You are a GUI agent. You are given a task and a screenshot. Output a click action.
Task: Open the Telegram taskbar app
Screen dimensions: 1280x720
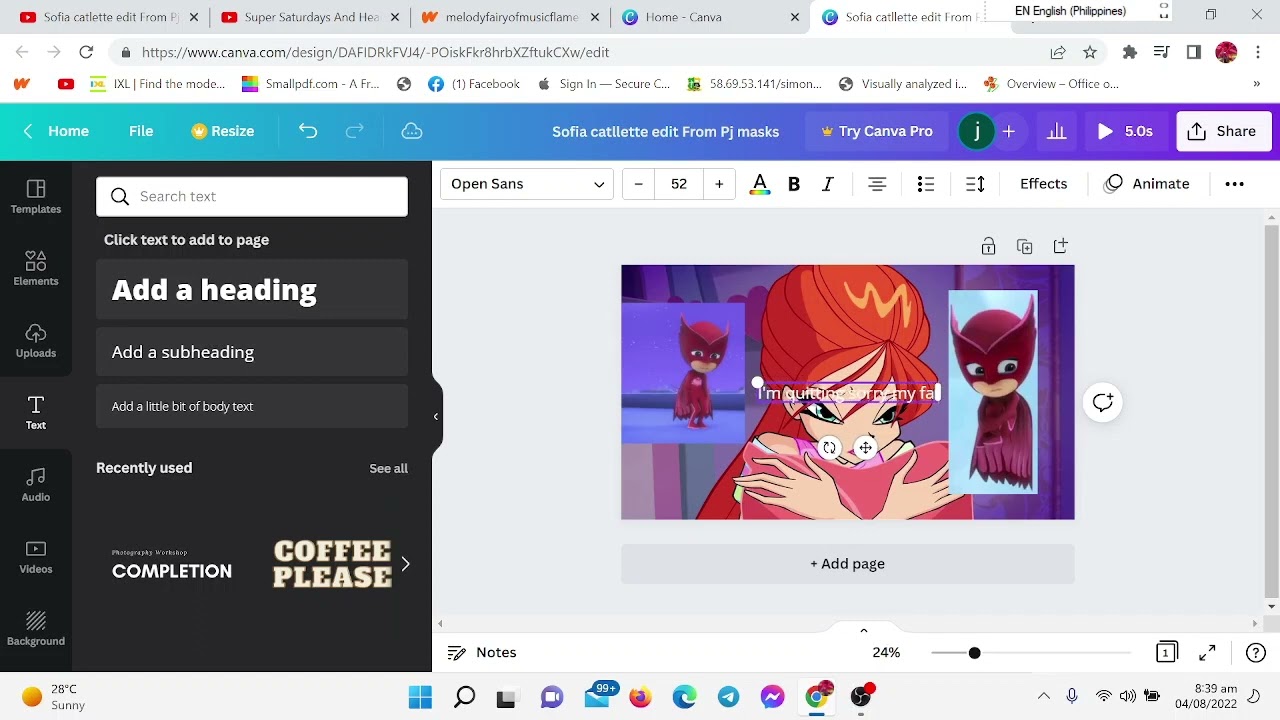click(x=728, y=696)
